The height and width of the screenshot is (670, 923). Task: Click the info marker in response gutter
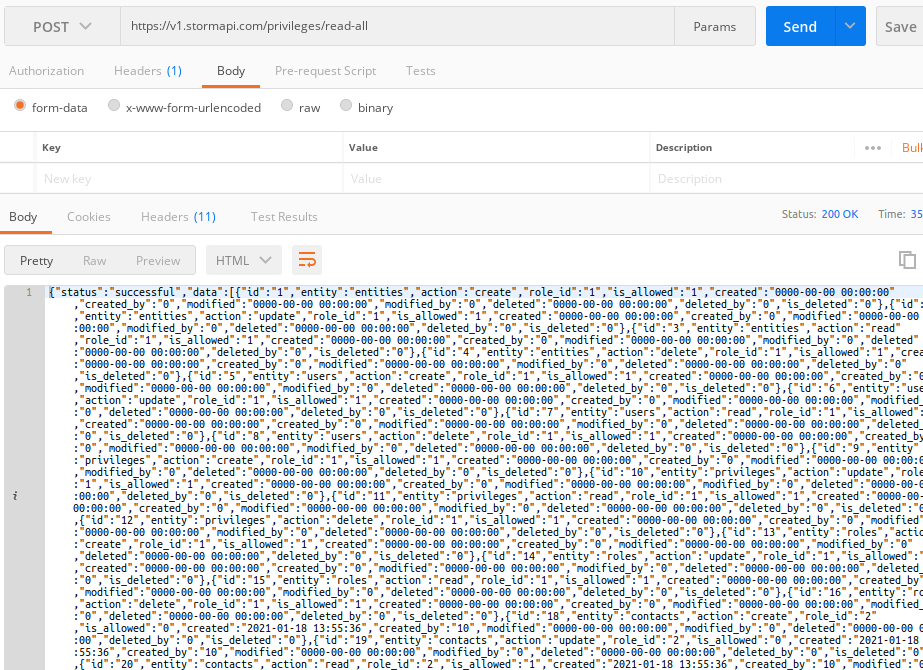pyautogui.click(x=15, y=496)
